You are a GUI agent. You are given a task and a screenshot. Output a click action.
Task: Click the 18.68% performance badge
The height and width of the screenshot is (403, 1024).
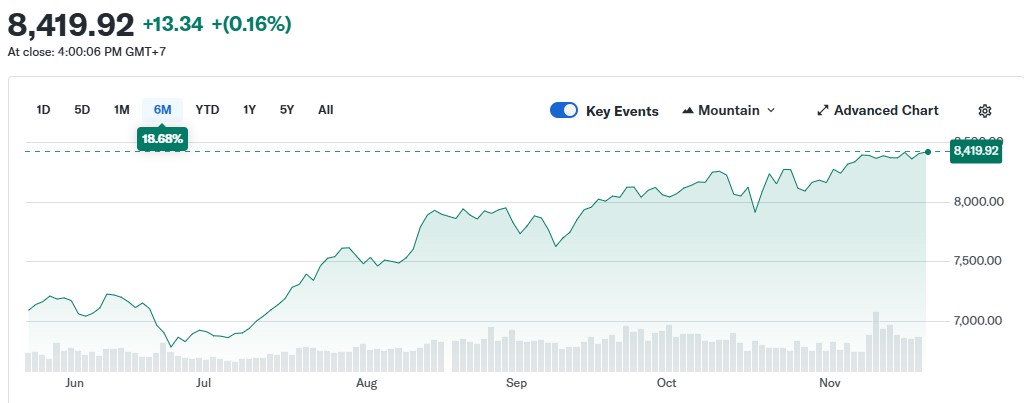(162, 139)
